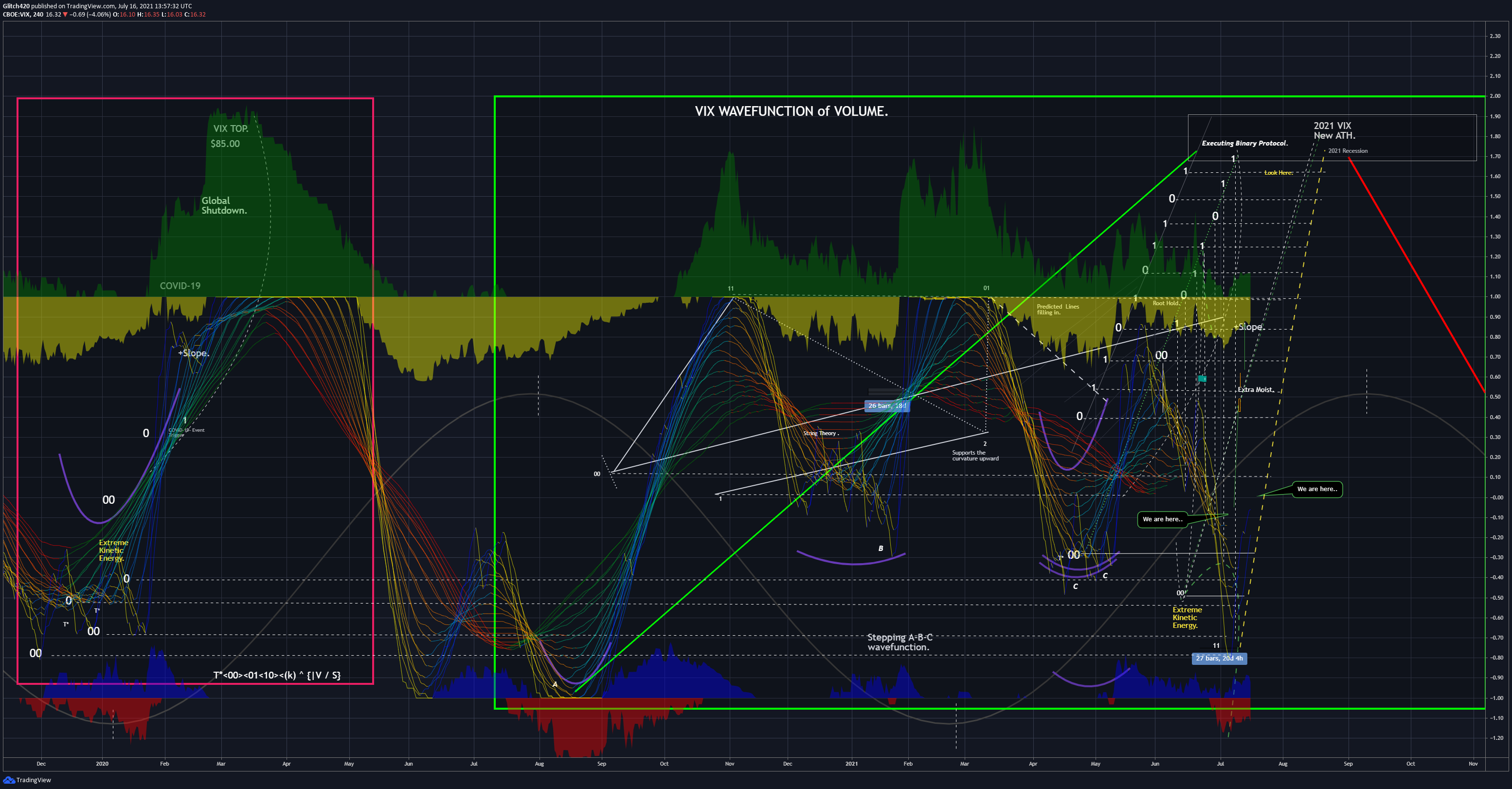Click the wave label 'B' above purple arc
Viewport: 1512px width, 789px height.
tap(881, 548)
